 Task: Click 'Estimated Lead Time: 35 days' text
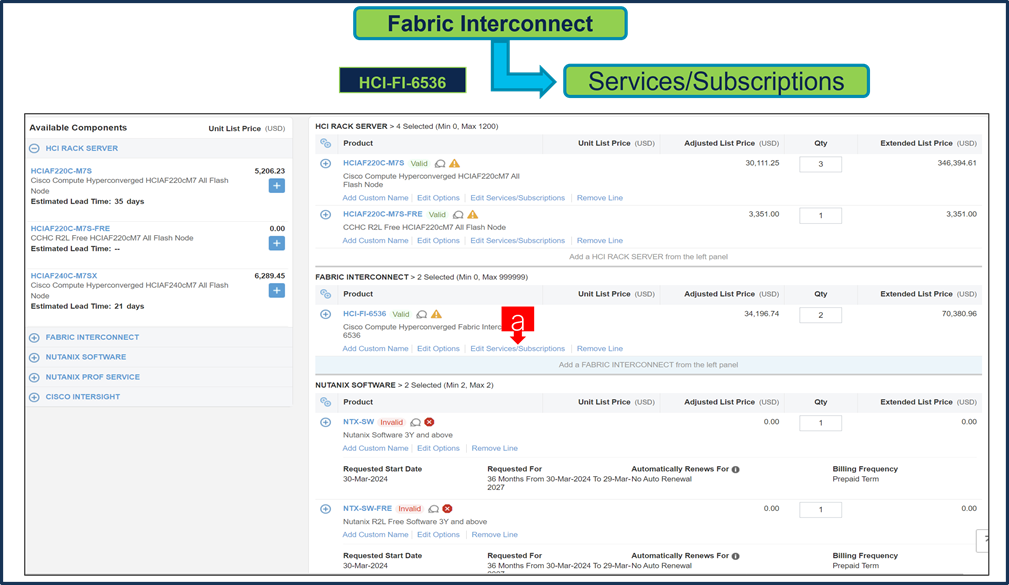coord(88,201)
